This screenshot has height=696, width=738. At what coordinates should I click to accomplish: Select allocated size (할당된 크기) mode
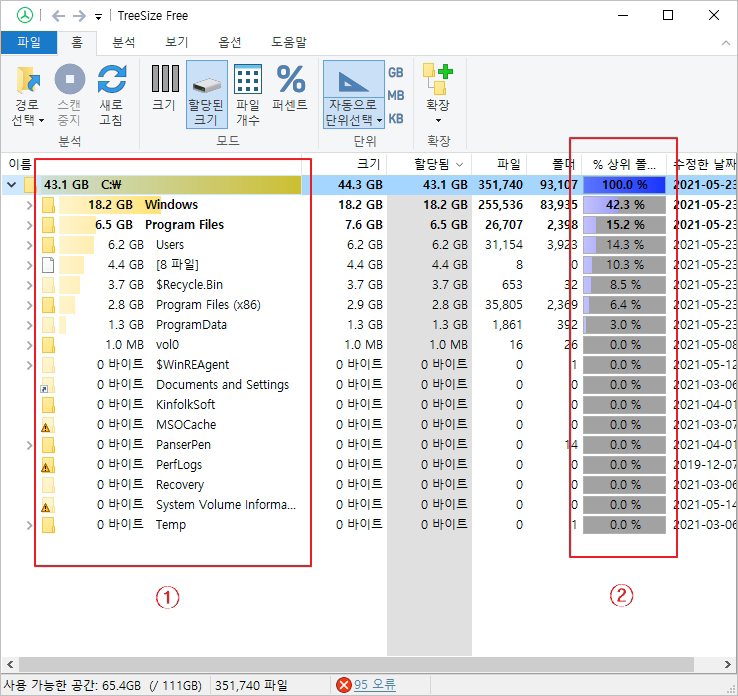(x=207, y=94)
